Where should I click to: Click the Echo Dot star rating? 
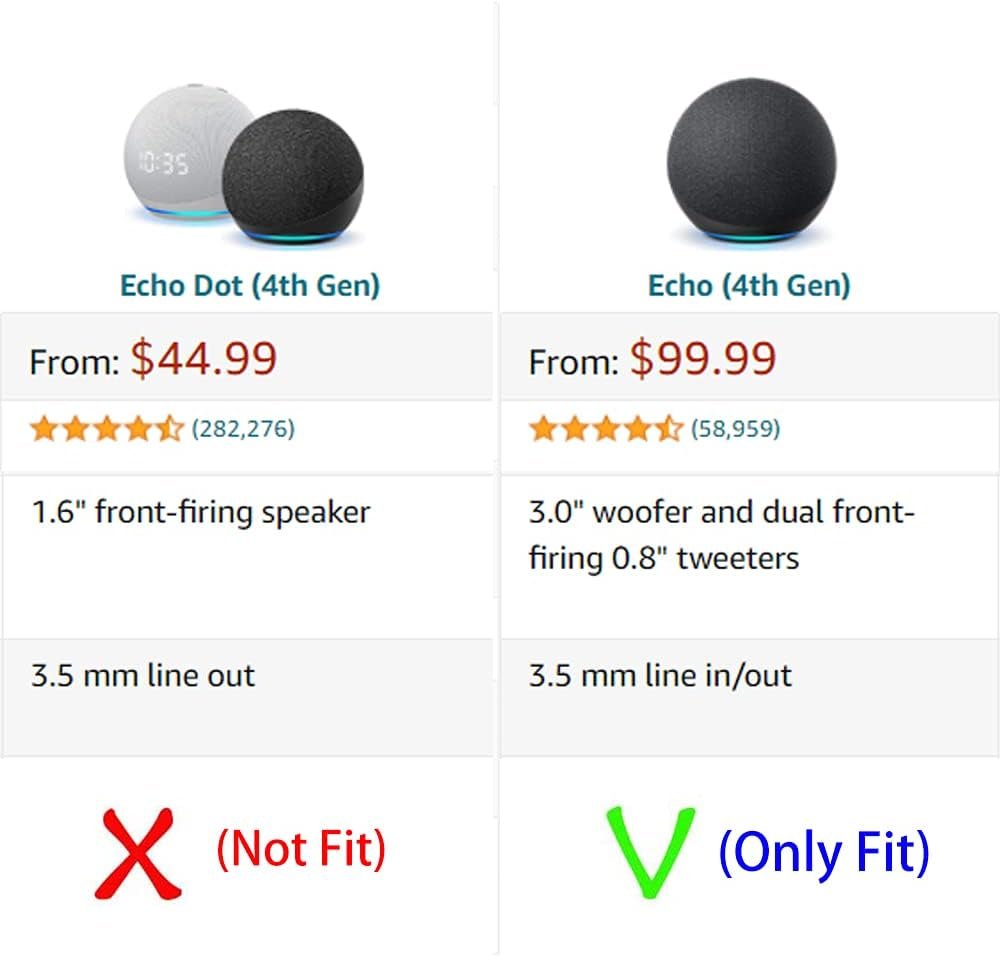[x=106, y=429]
